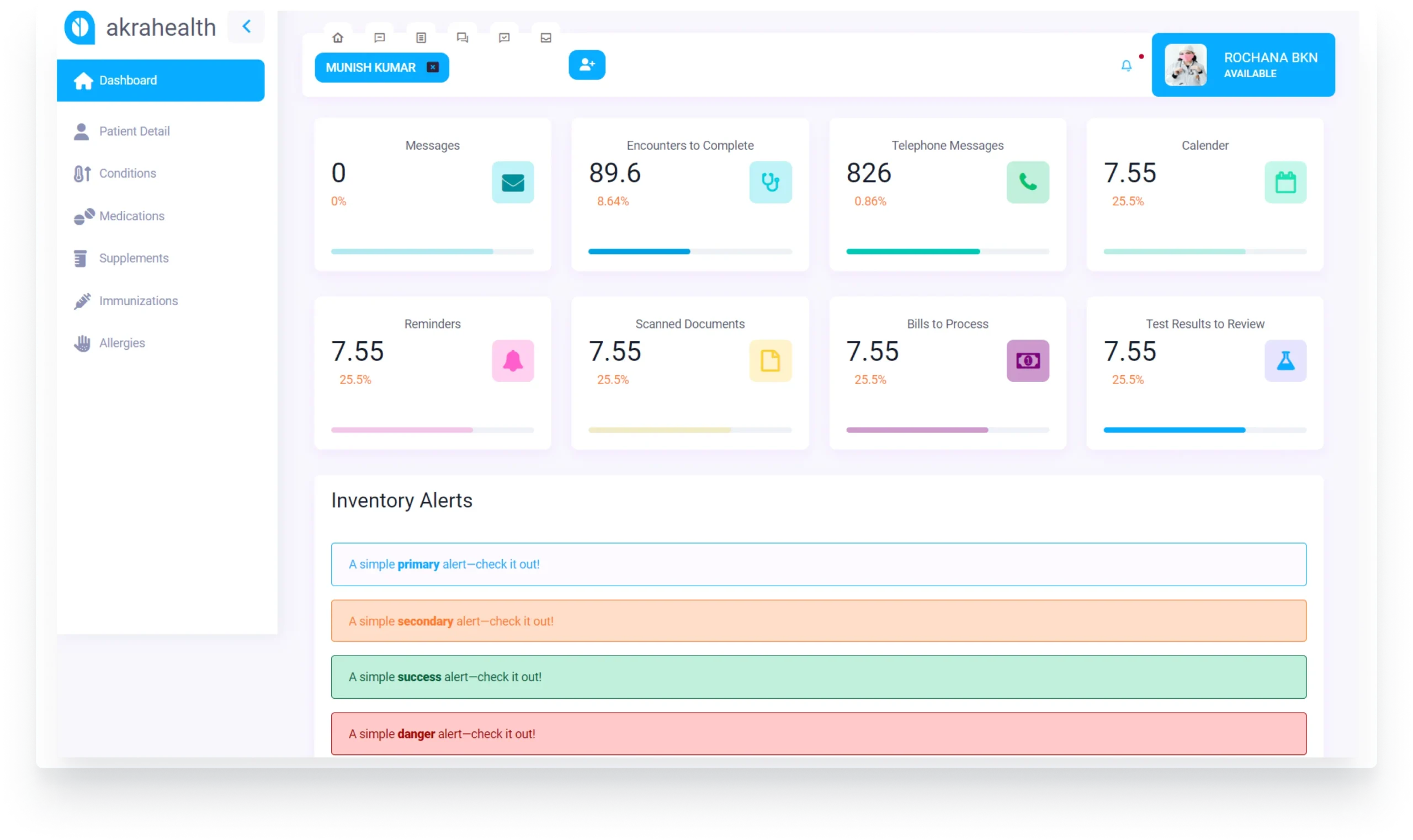Image resolution: width=1413 pixels, height=840 pixels.
Task: Click the document list tab icon
Action: click(421, 38)
